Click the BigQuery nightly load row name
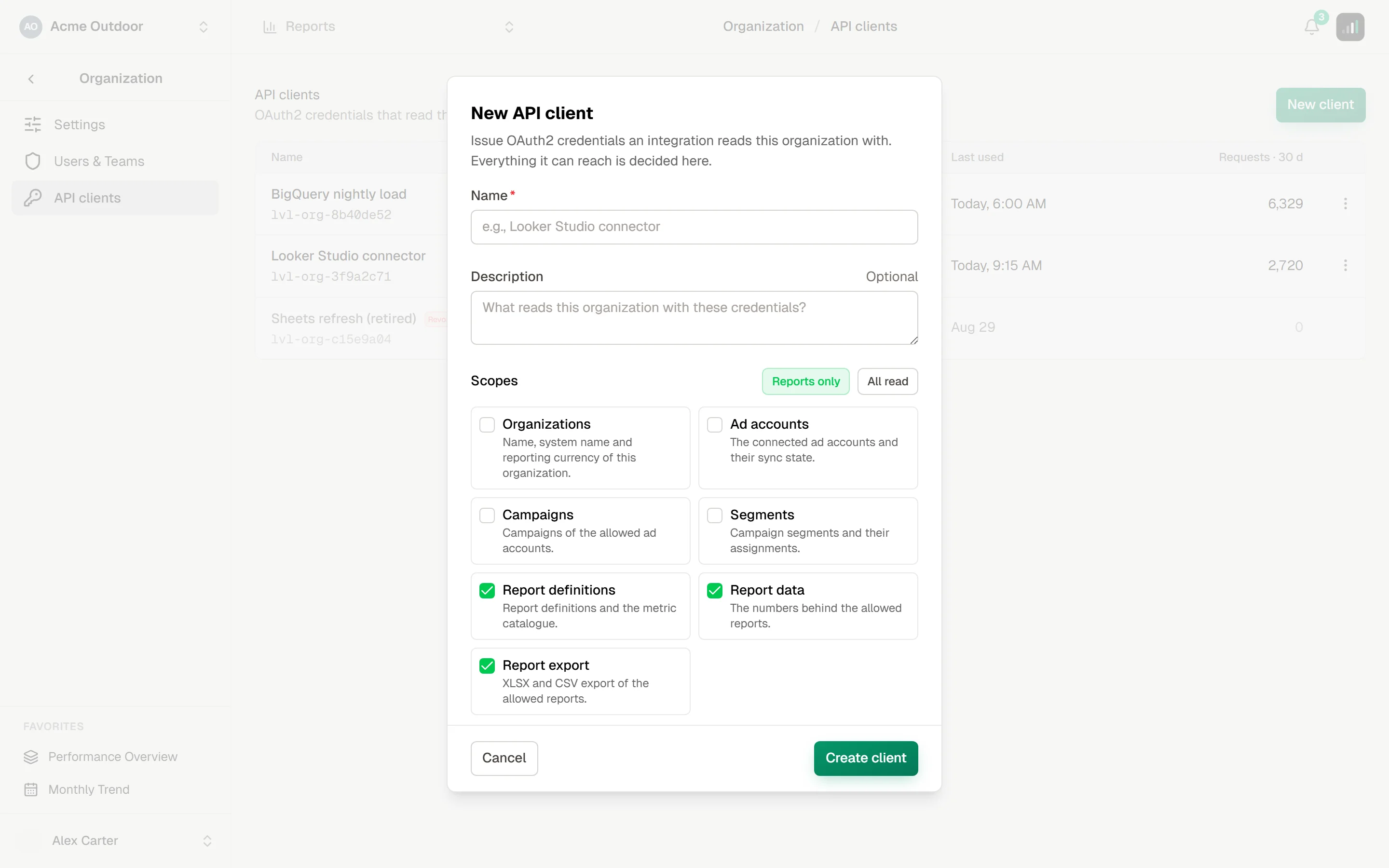This screenshot has height=868, width=1389. pyautogui.click(x=339, y=194)
